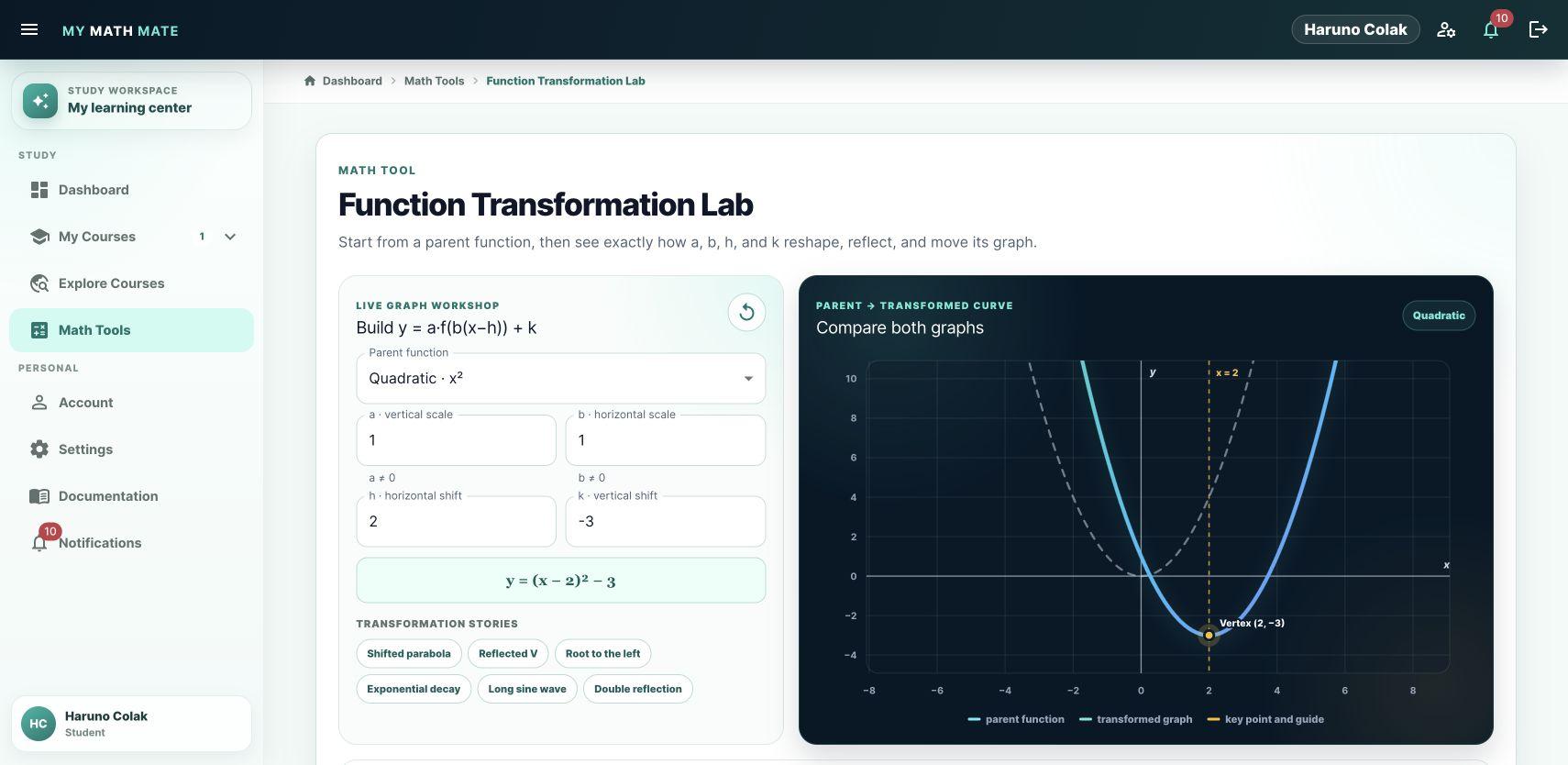Click the vertex point on the graph
The image size is (1568, 765).
click(x=1209, y=635)
